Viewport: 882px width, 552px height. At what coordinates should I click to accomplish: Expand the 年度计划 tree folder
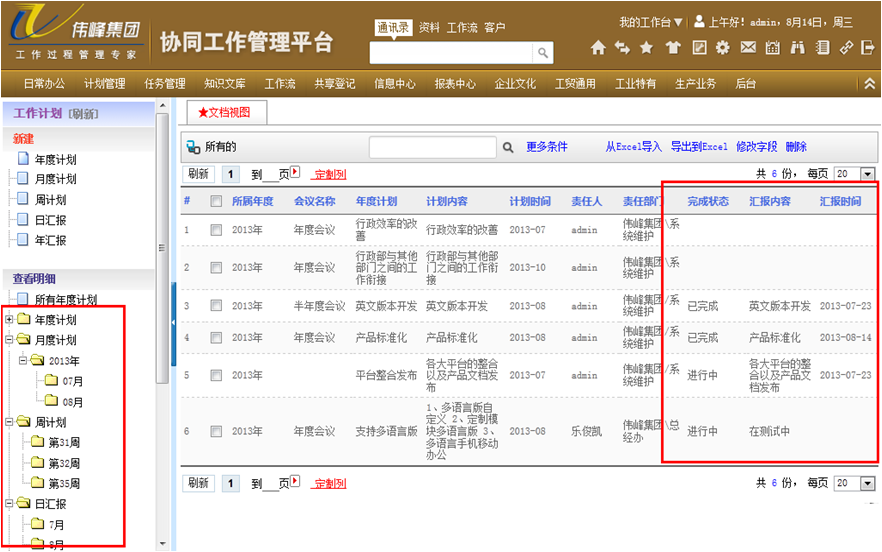(9, 319)
